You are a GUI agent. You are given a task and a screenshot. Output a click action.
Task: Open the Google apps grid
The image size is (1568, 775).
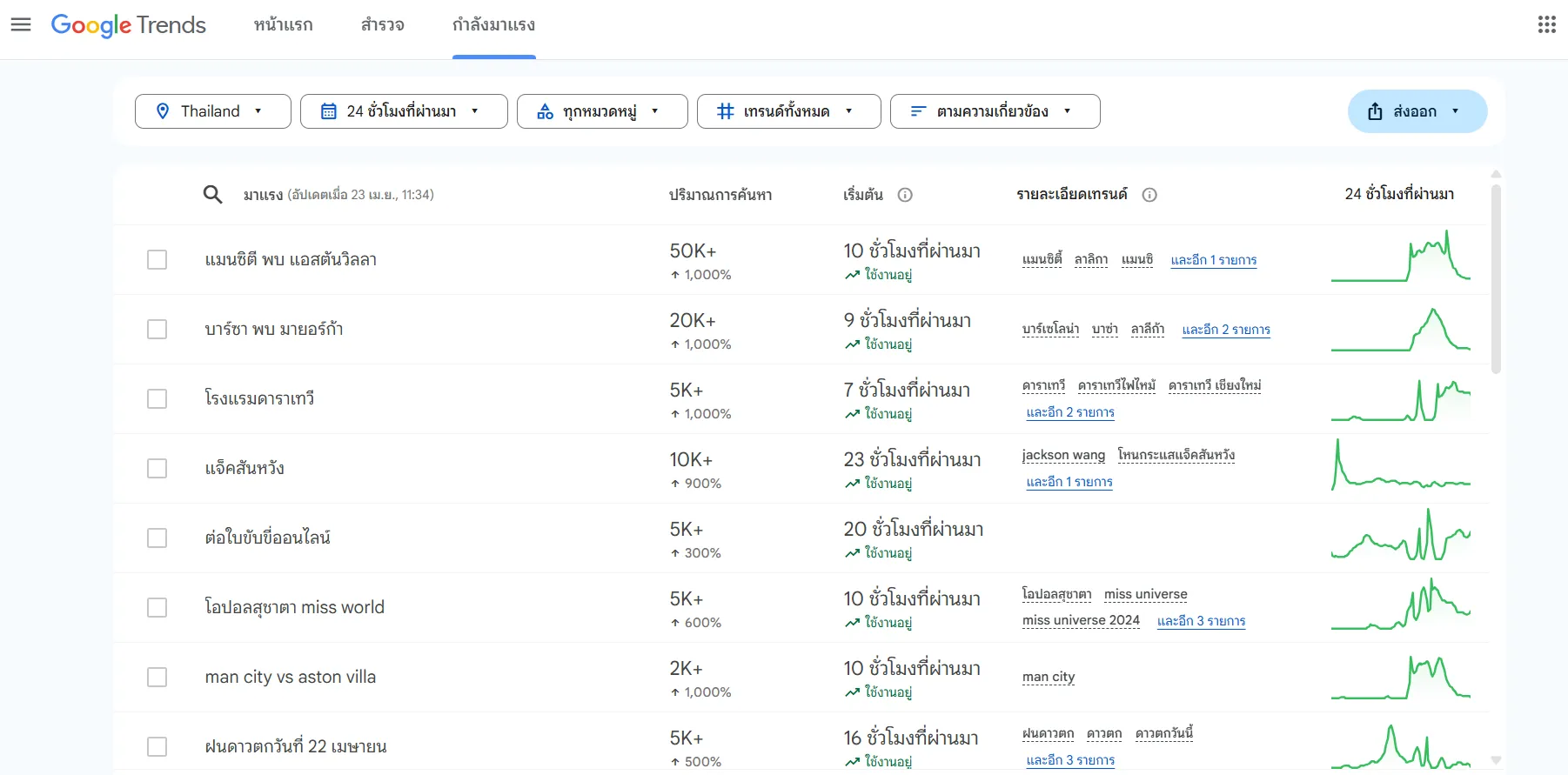pos(1546,24)
